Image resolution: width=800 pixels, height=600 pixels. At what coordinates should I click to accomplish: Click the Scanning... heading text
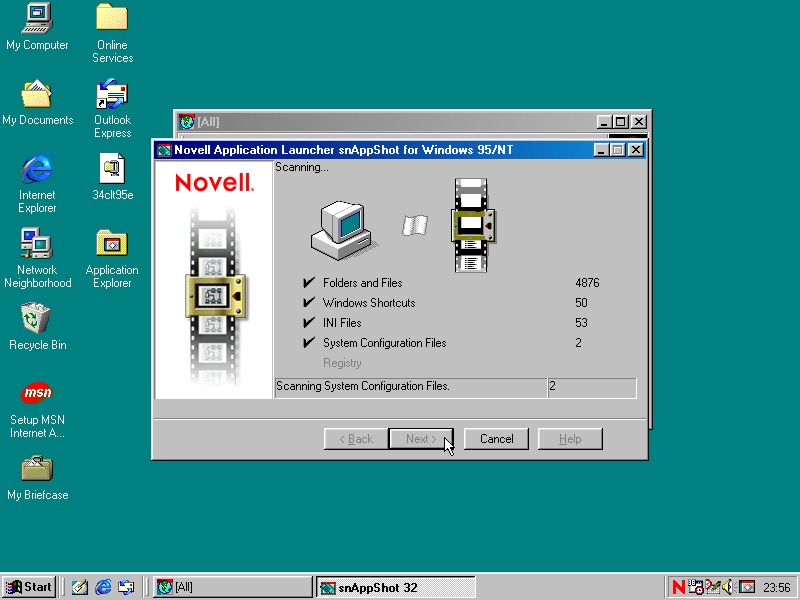(302, 167)
